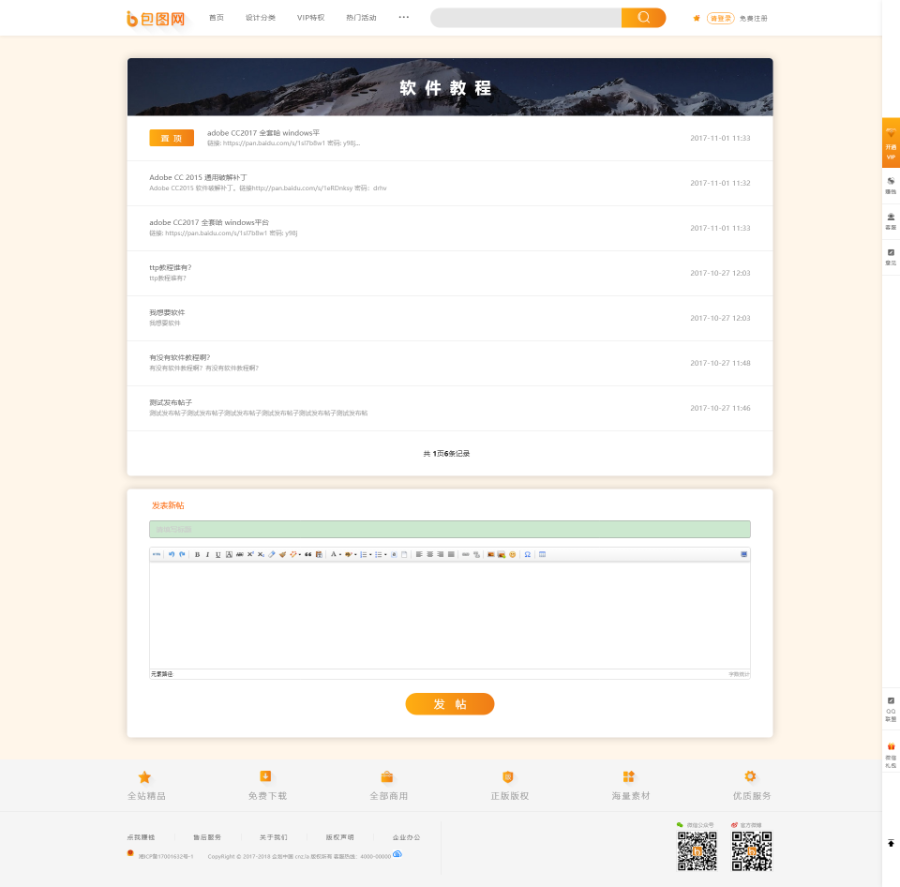Open post 有没有软件教程啊?
The width and height of the screenshot is (900, 887).
point(180,357)
